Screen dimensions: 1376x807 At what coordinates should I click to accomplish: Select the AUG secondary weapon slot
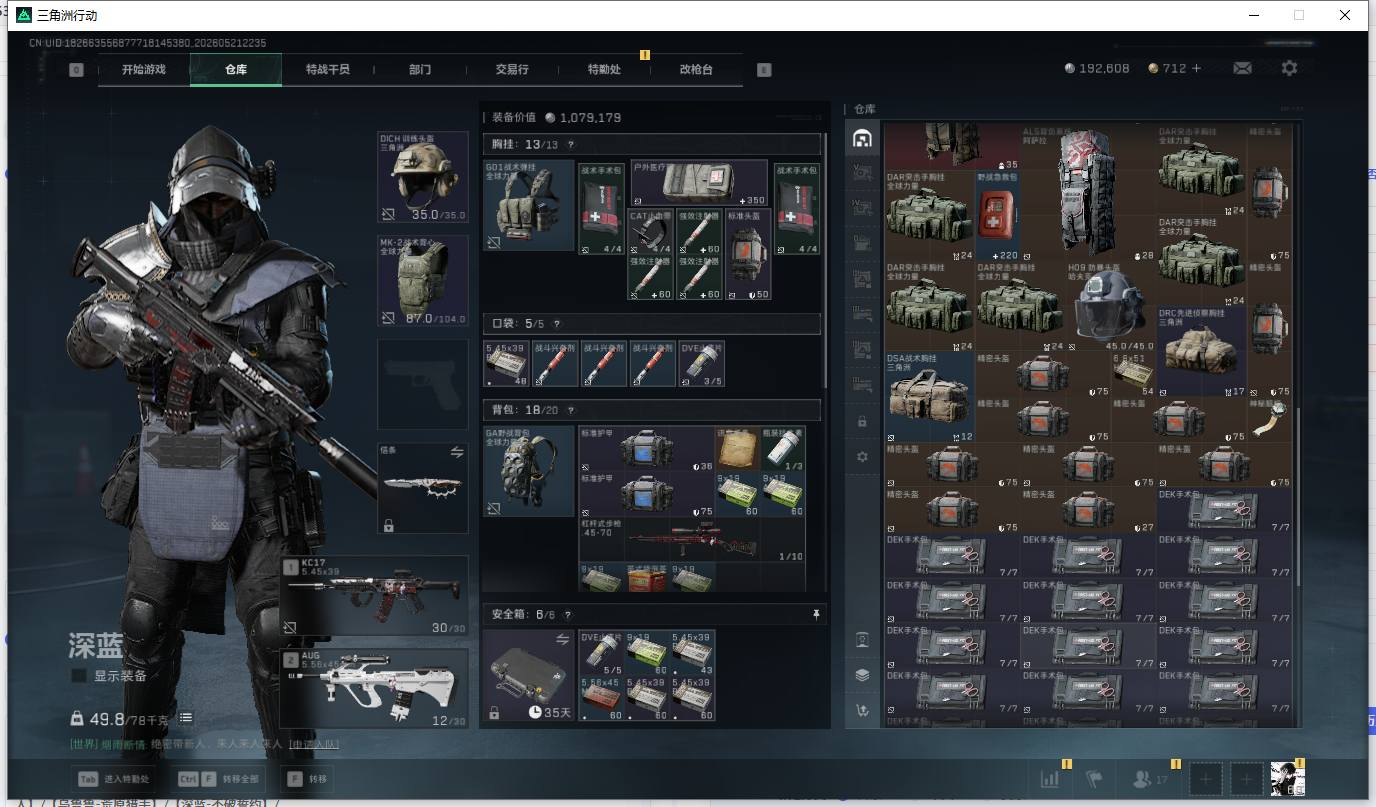[374, 688]
